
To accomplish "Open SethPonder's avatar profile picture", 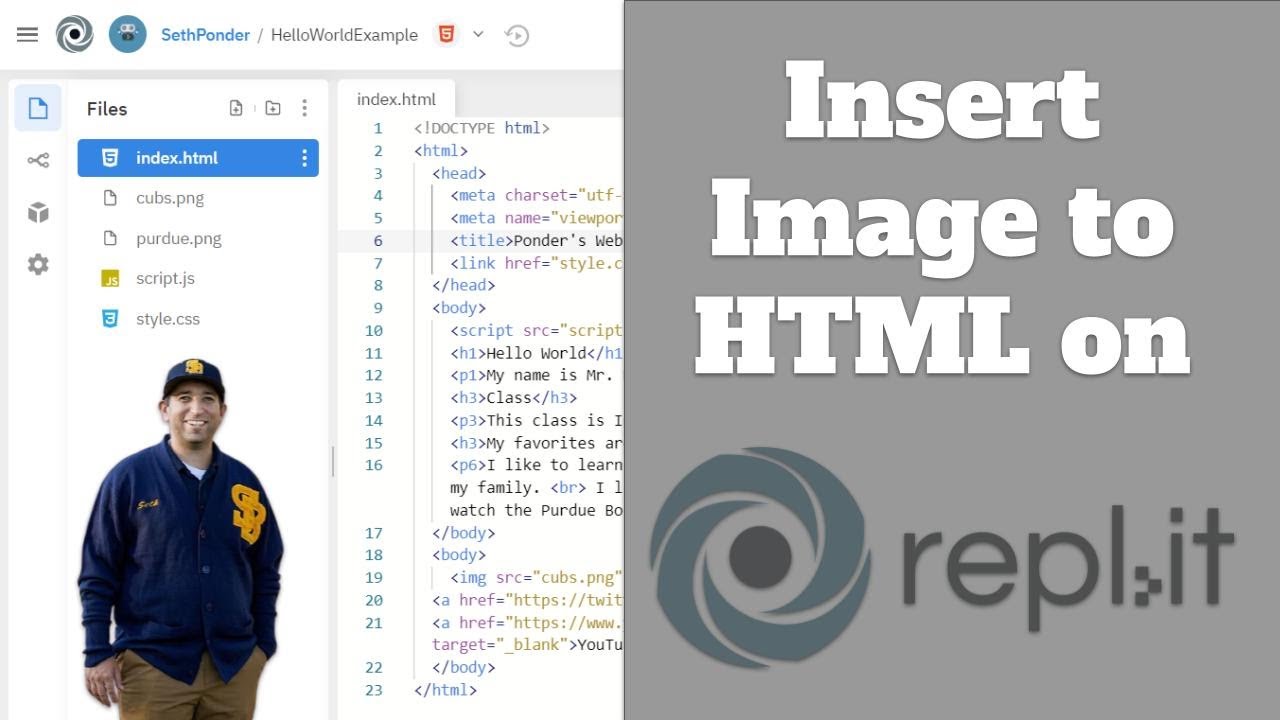I will pos(127,34).
